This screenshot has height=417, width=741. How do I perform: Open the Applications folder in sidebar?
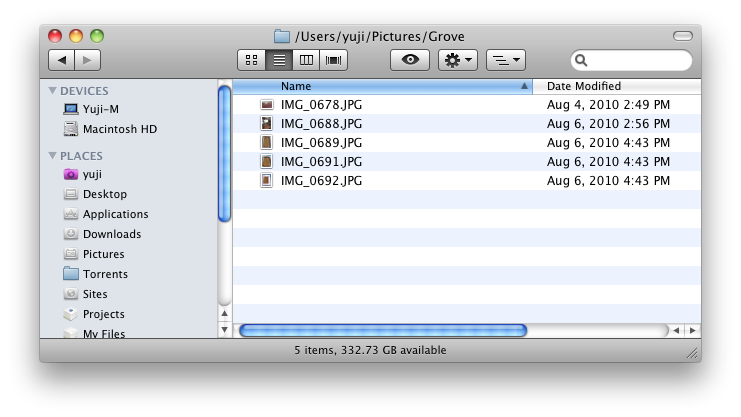115,214
